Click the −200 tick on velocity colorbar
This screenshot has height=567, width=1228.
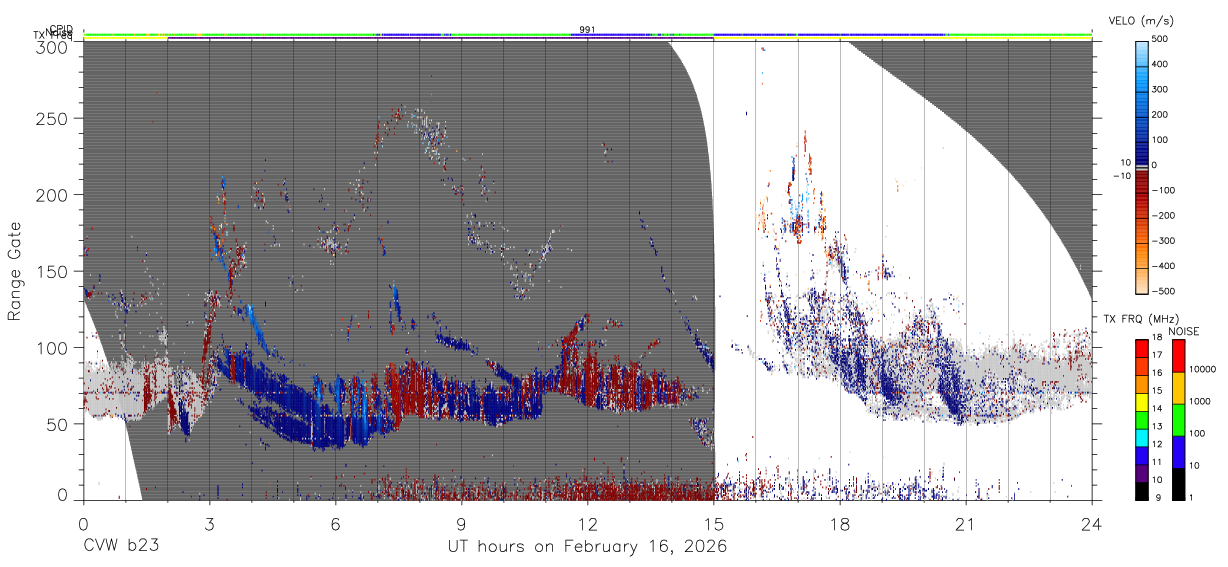[x=1164, y=216]
